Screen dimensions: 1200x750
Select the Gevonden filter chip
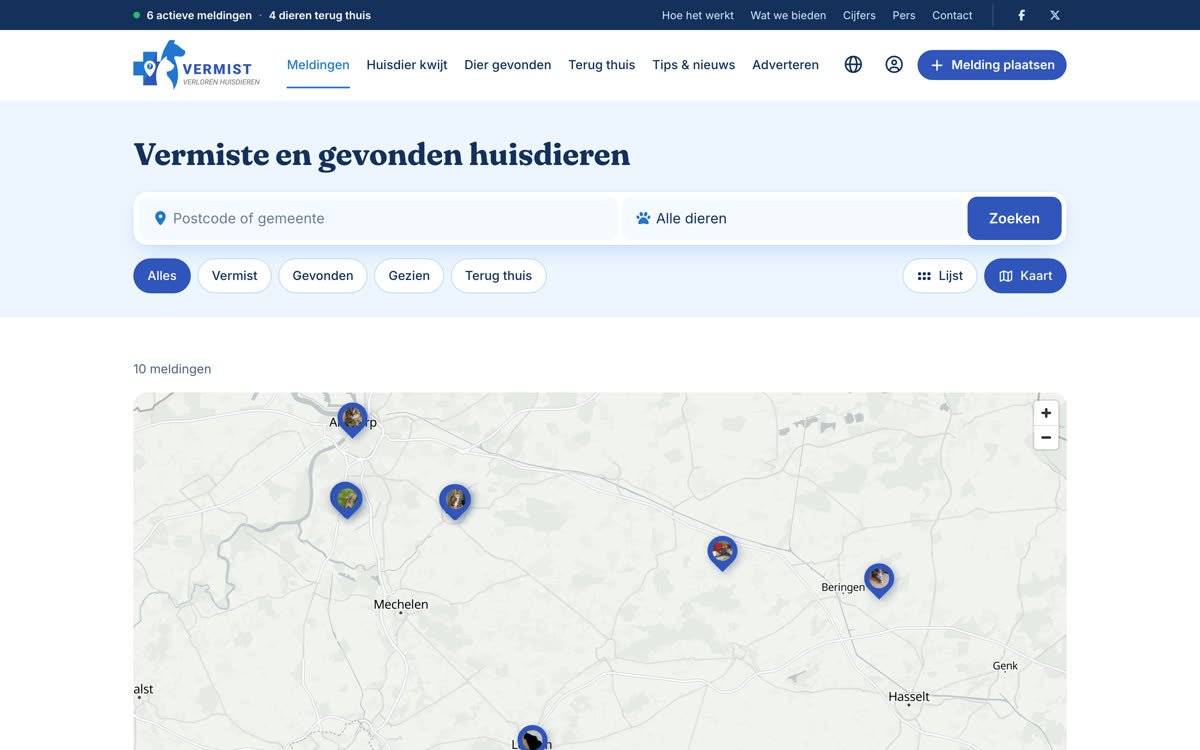323,276
